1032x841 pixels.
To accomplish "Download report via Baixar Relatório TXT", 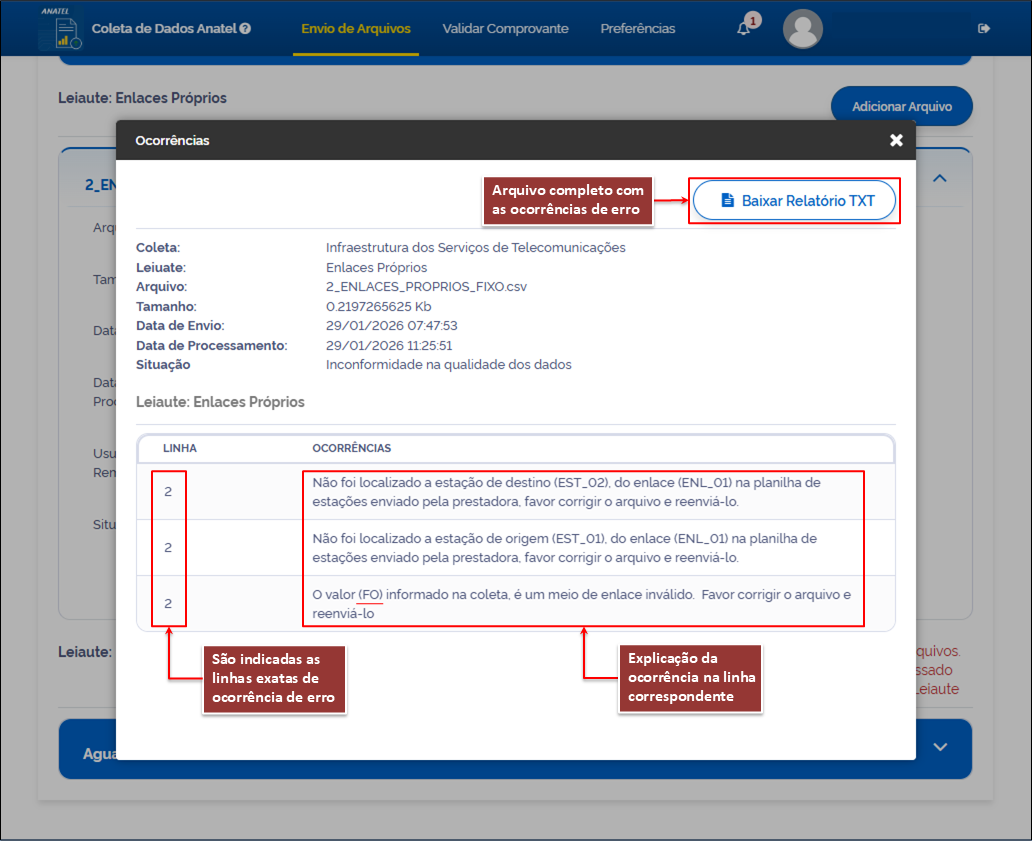I will [796, 201].
